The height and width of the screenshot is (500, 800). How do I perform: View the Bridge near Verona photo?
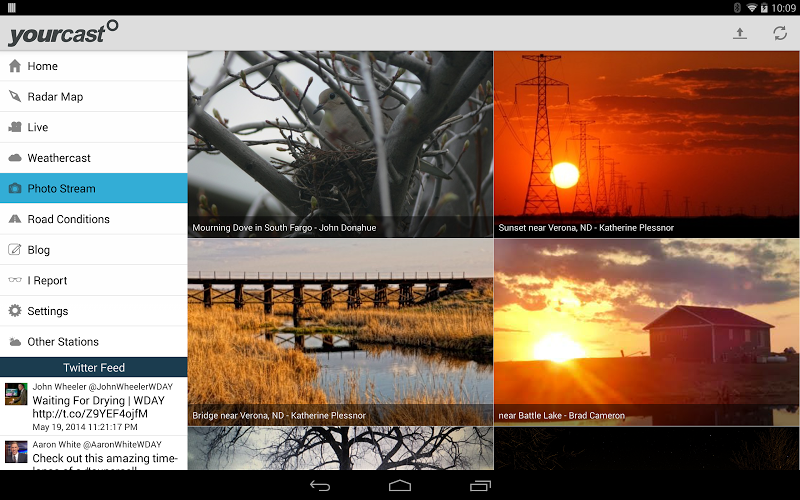click(340, 332)
